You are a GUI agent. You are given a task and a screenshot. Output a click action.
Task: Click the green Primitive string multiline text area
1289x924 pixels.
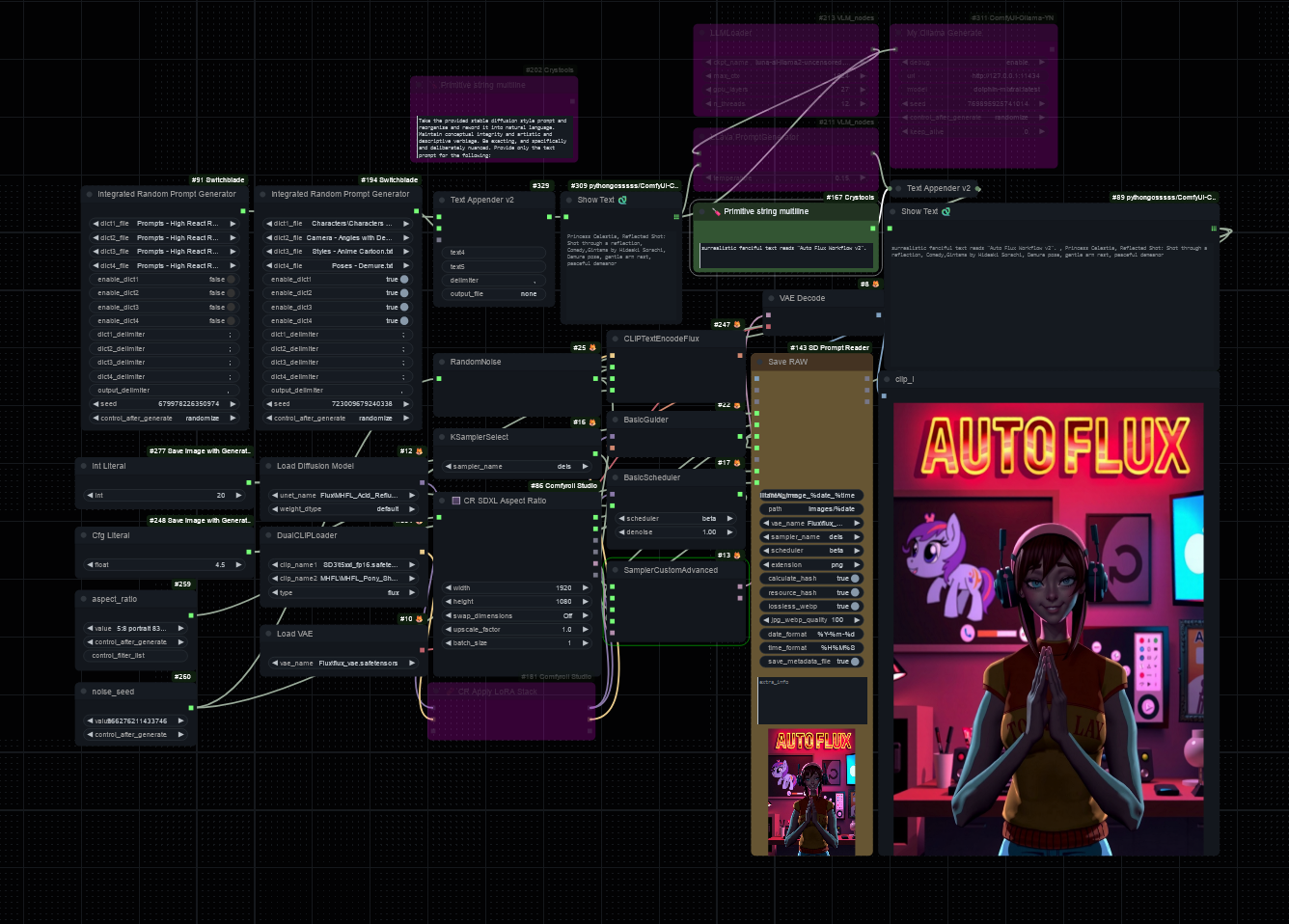(788, 256)
